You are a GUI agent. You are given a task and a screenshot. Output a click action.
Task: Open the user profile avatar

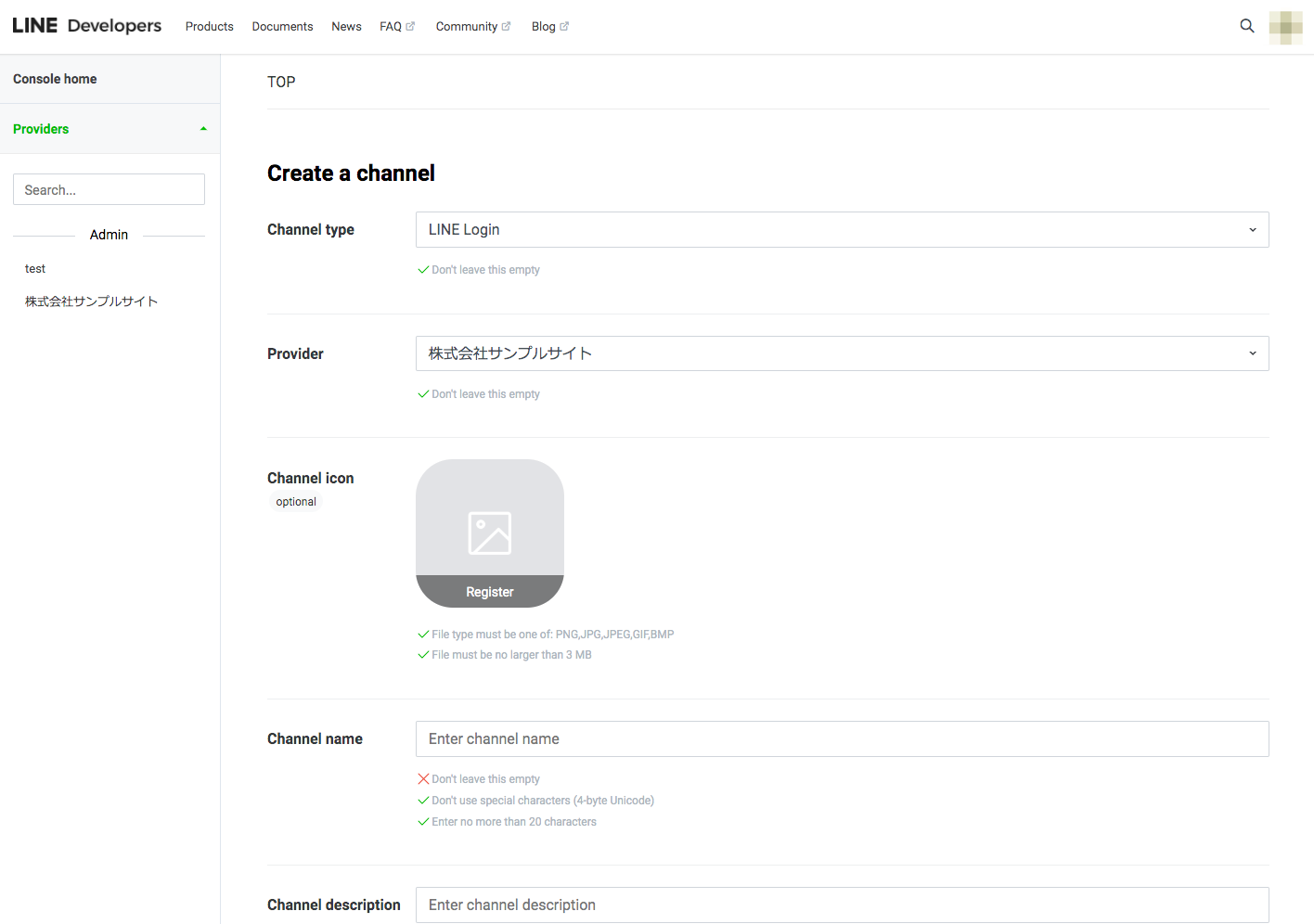(1285, 27)
